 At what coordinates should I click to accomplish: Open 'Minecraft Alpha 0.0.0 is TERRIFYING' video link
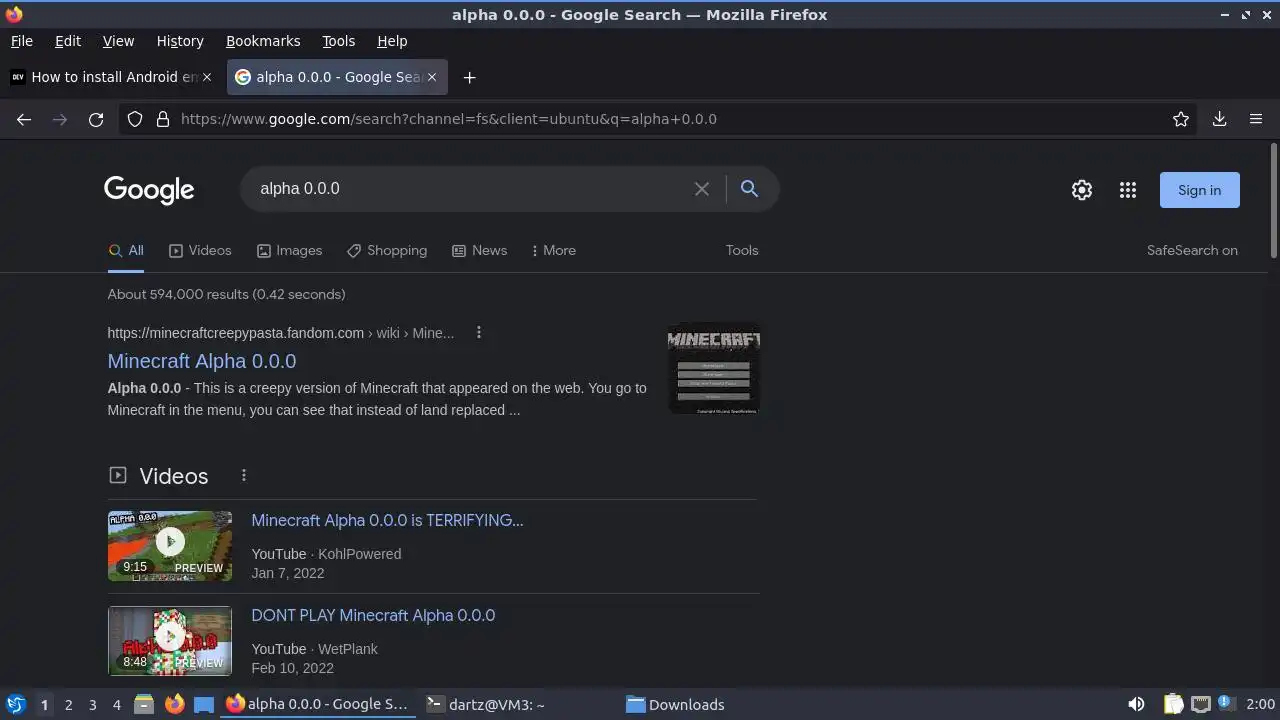(387, 520)
